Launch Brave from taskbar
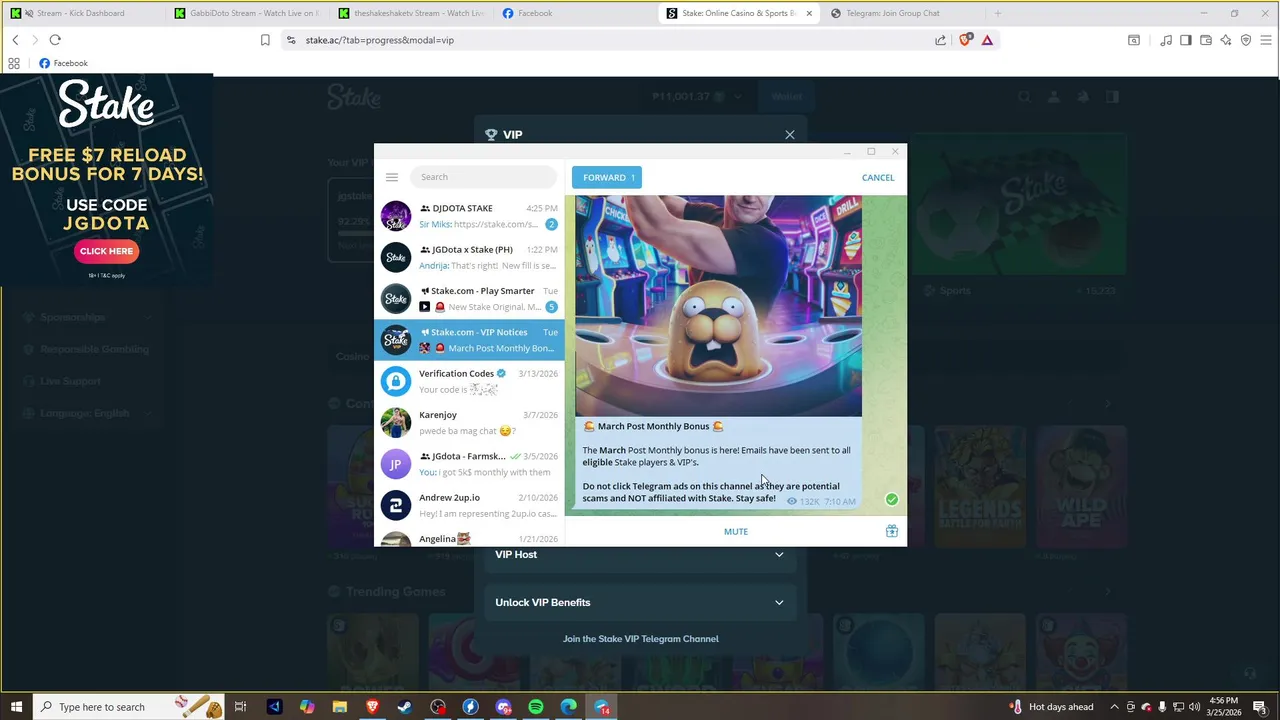Viewport: 1280px width, 720px height. click(372, 707)
